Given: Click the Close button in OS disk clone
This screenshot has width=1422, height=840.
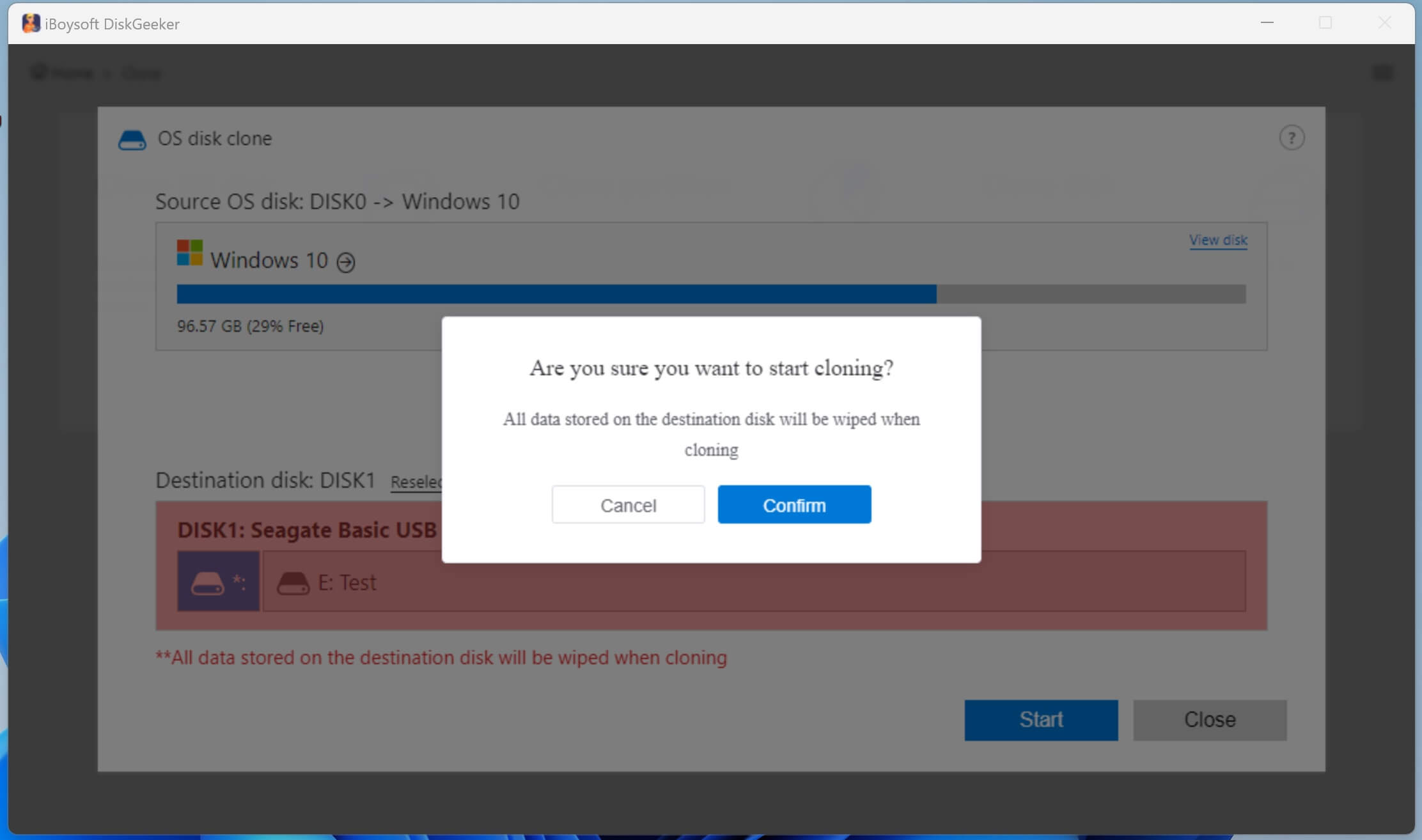Looking at the screenshot, I should (x=1210, y=720).
